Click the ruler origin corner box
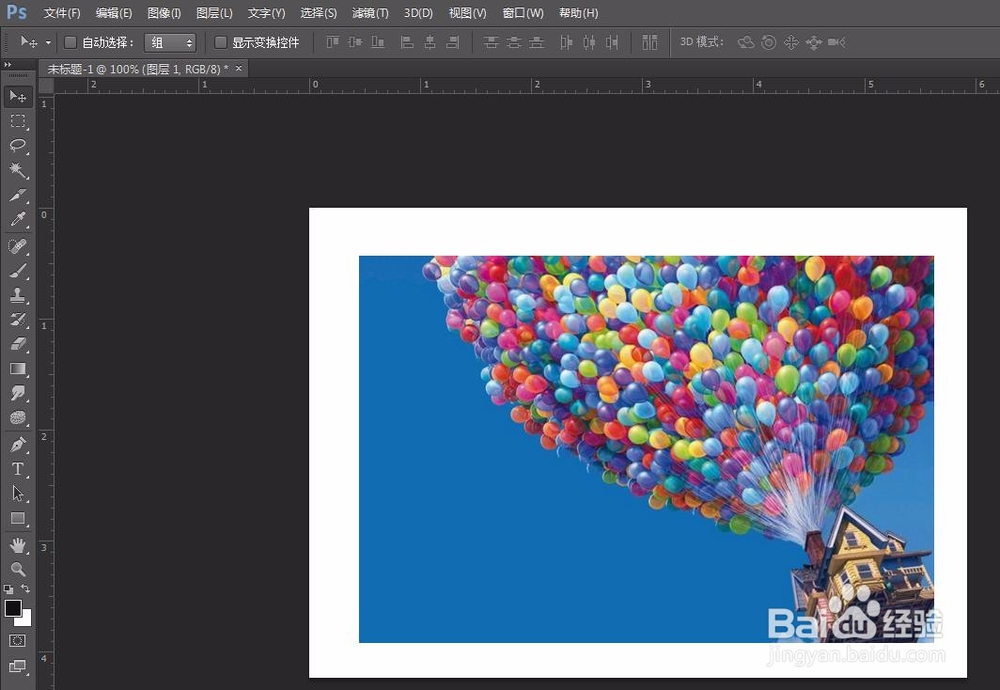This screenshot has width=1000, height=690. [x=47, y=85]
